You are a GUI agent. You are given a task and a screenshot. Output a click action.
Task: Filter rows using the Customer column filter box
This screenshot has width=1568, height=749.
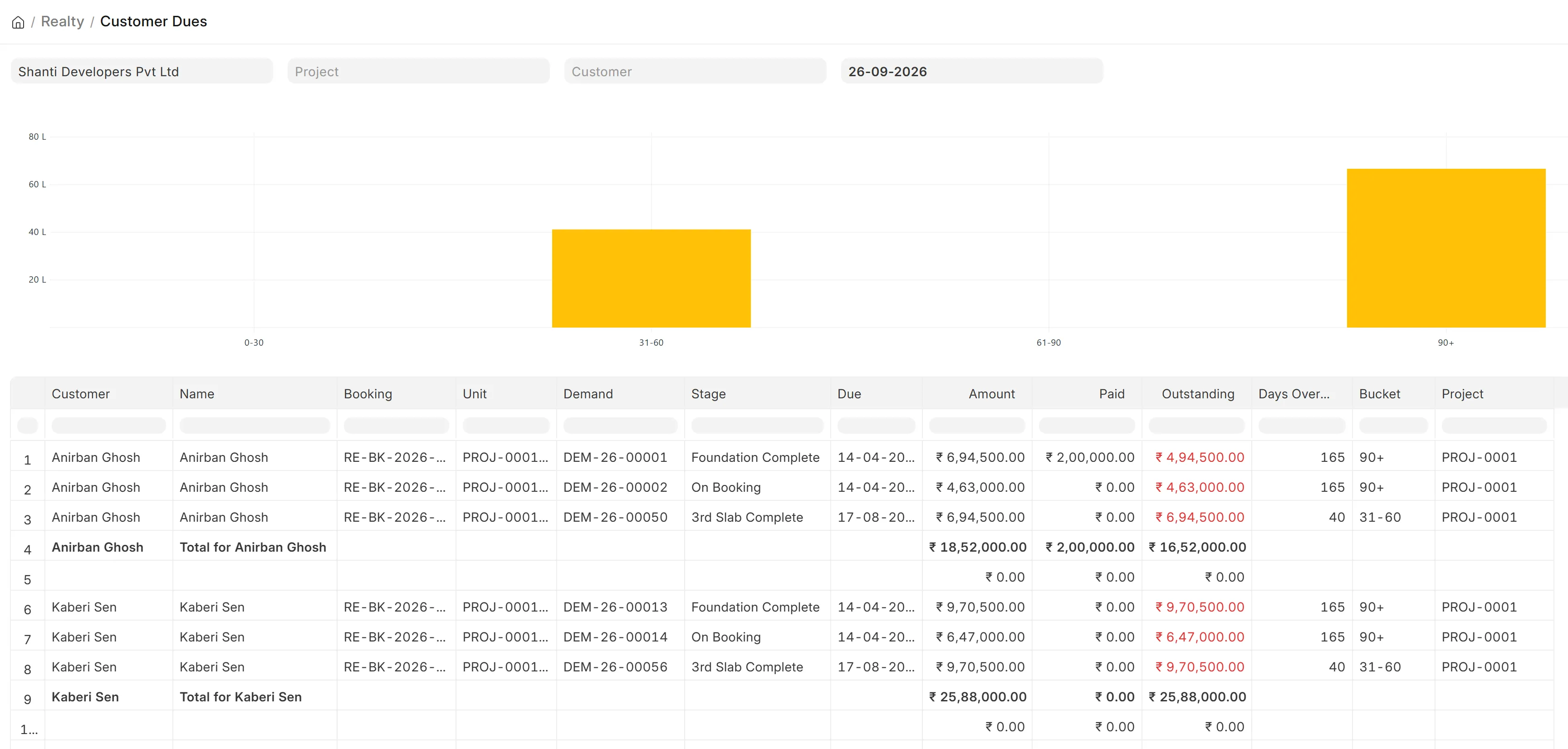(x=108, y=425)
